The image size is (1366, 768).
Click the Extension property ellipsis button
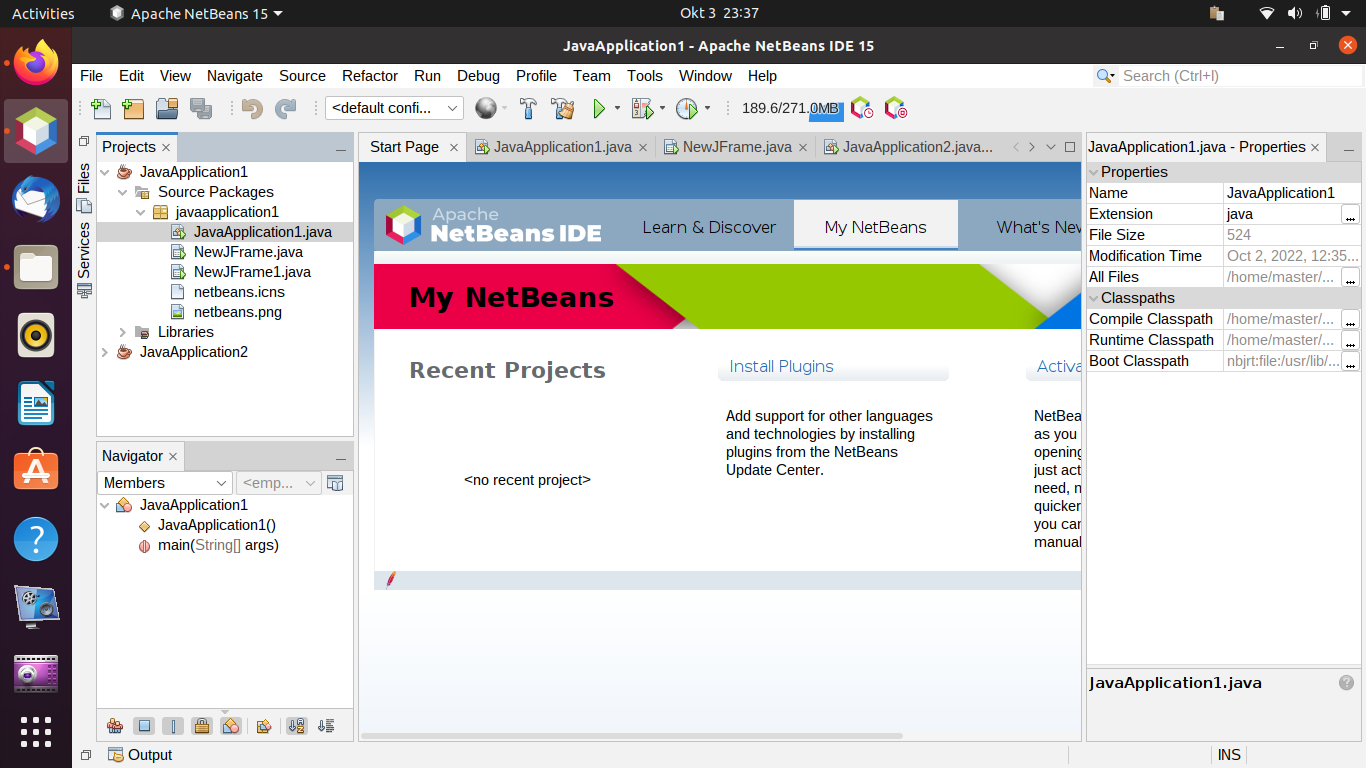pyautogui.click(x=1350, y=214)
